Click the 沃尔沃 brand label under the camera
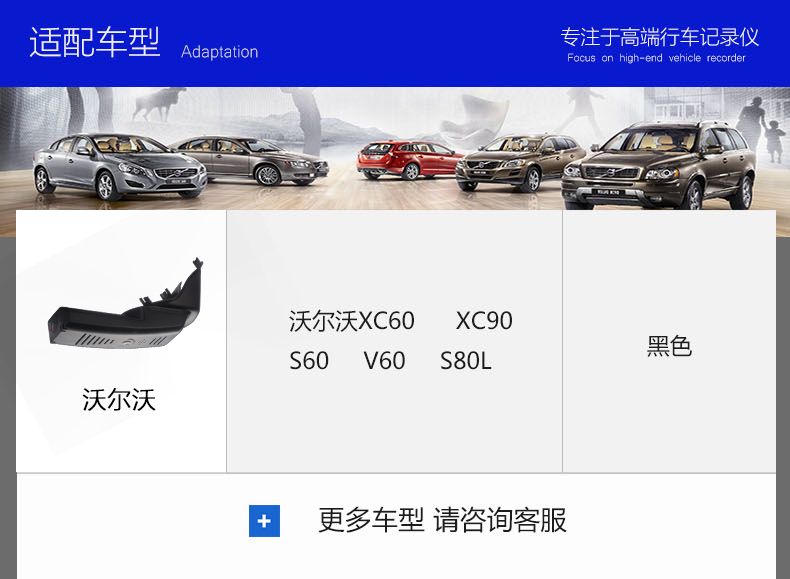 click(119, 400)
